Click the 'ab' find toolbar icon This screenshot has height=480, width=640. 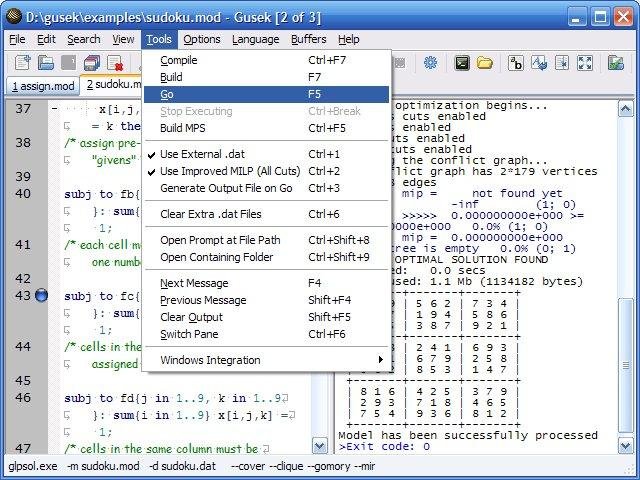[516, 63]
